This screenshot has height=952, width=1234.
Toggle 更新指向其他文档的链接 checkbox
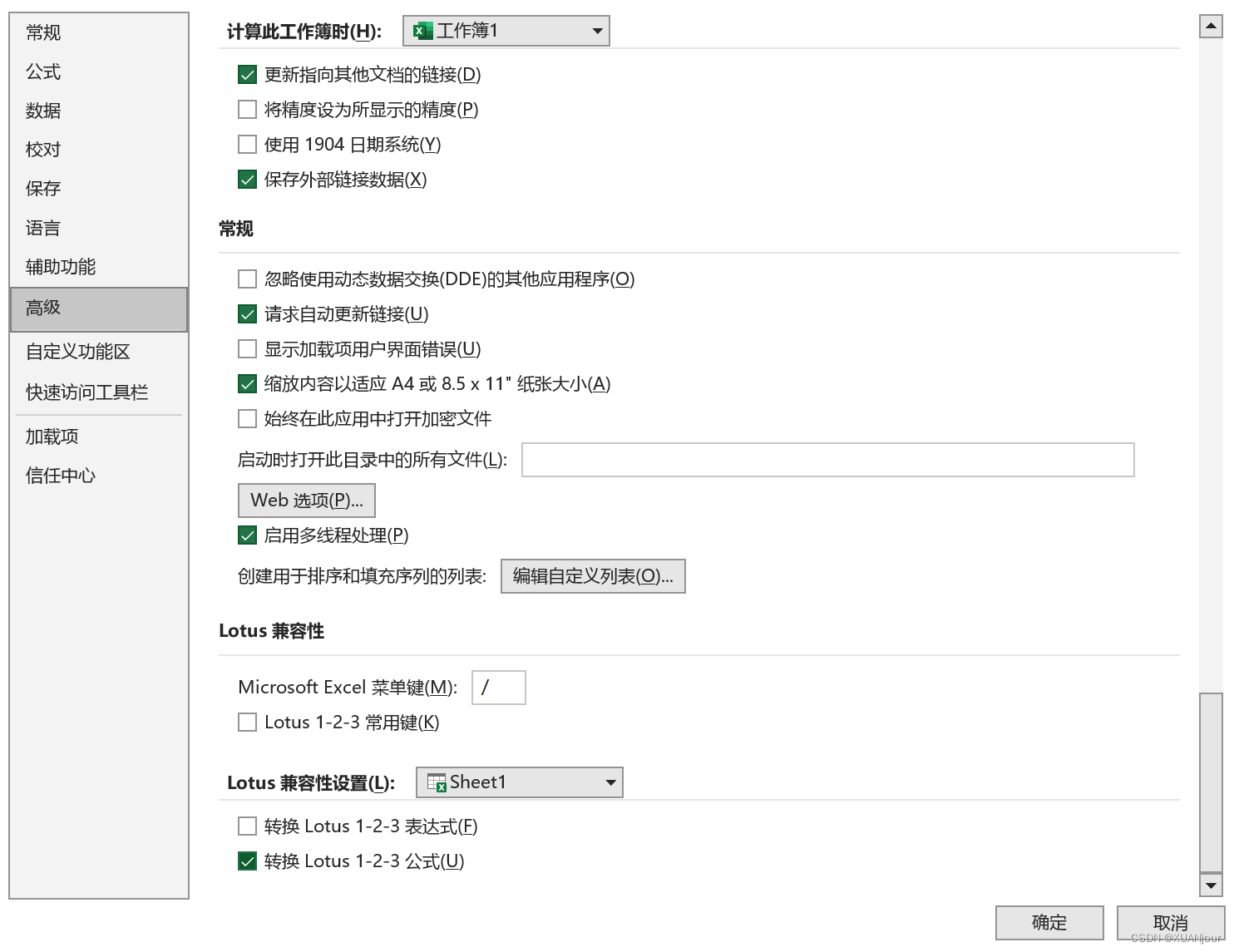click(247, 75)
